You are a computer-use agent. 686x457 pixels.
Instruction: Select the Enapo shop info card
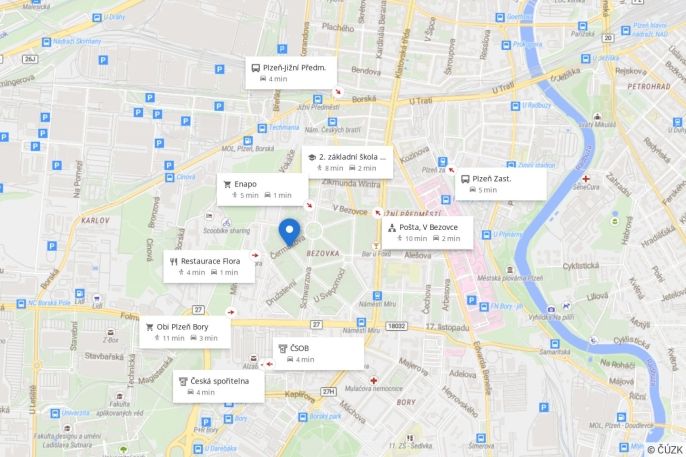262,189
